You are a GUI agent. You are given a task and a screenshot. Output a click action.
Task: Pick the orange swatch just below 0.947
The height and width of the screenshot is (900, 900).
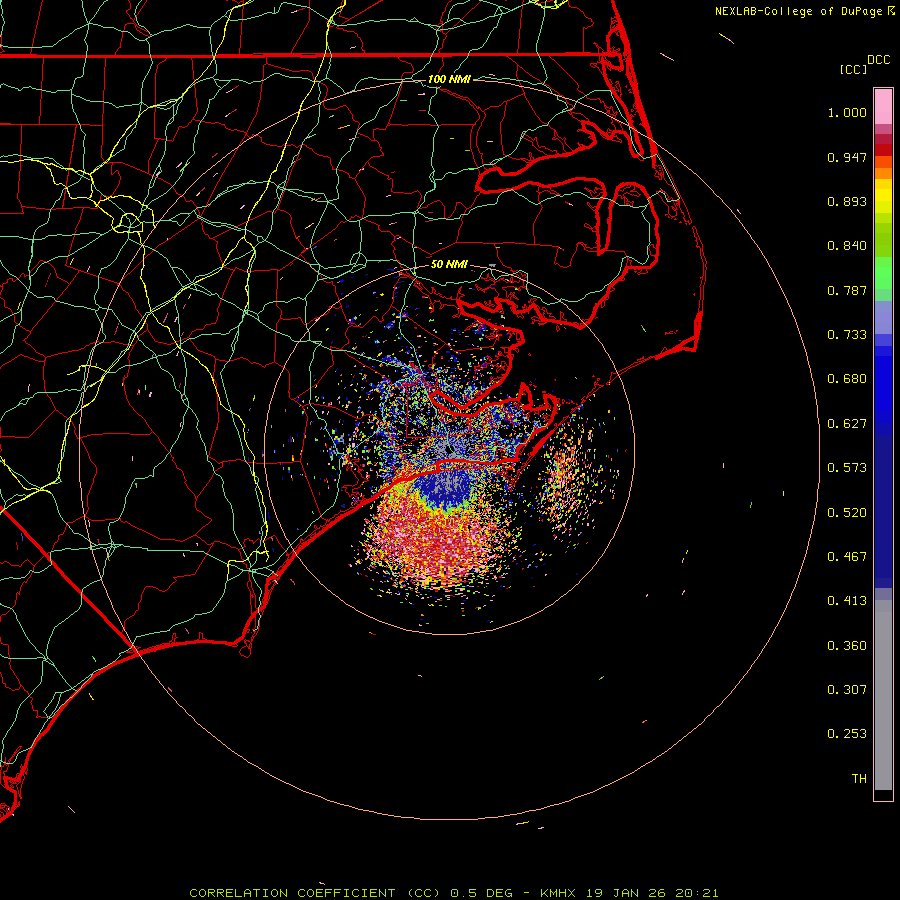[883, 162]
